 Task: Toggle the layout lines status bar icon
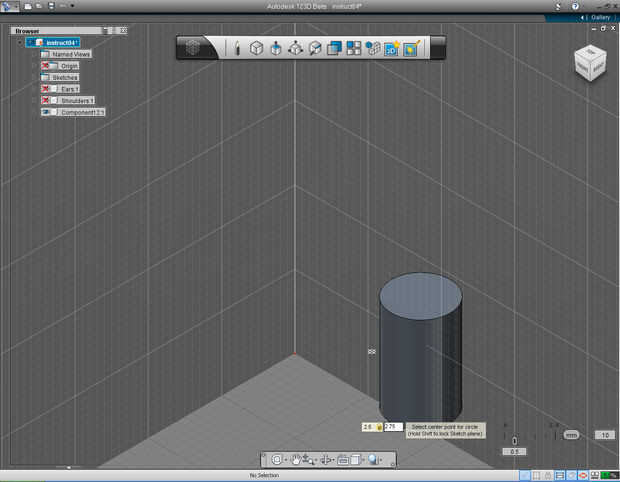[560, 475]
